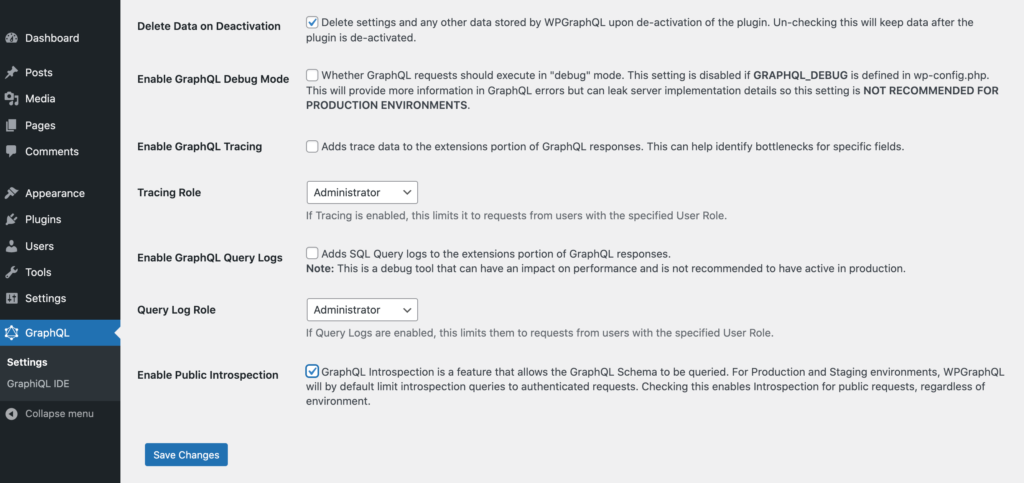Click the GraphQL logo icon
Image resolution: width=1024 pixels, height=483 pixels.
[x=10, y=333]
